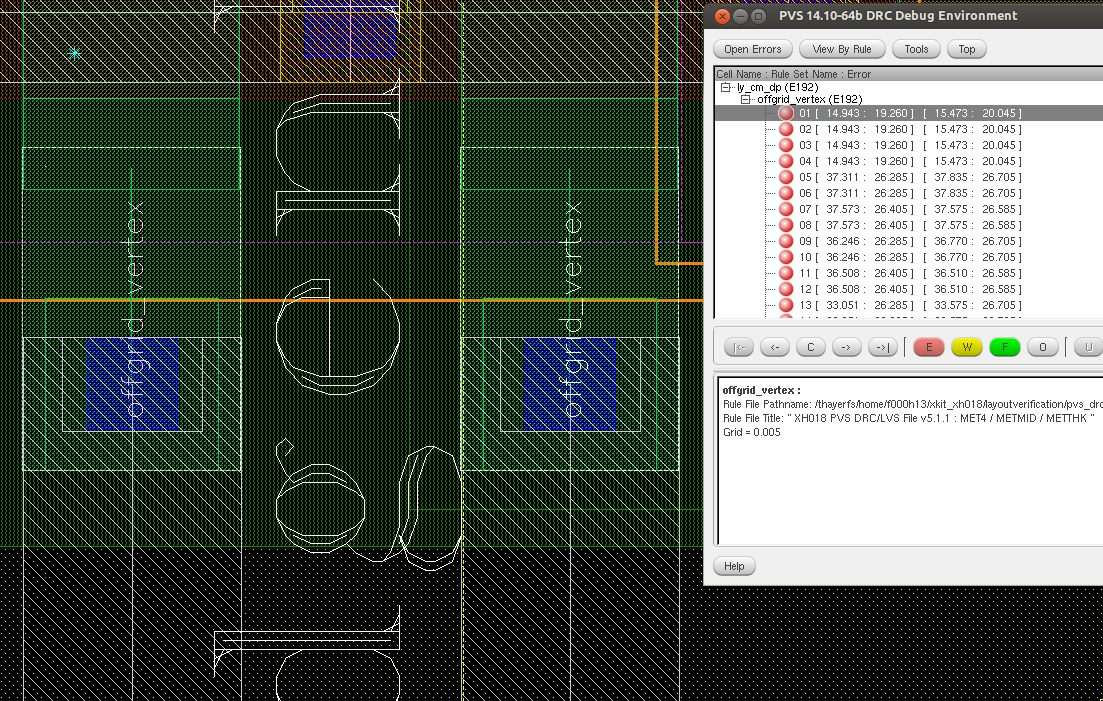The height and width of the screenshot is (701, 1103).
Task: Select error row 04 in the list
Action: click(x=910, y=161)
